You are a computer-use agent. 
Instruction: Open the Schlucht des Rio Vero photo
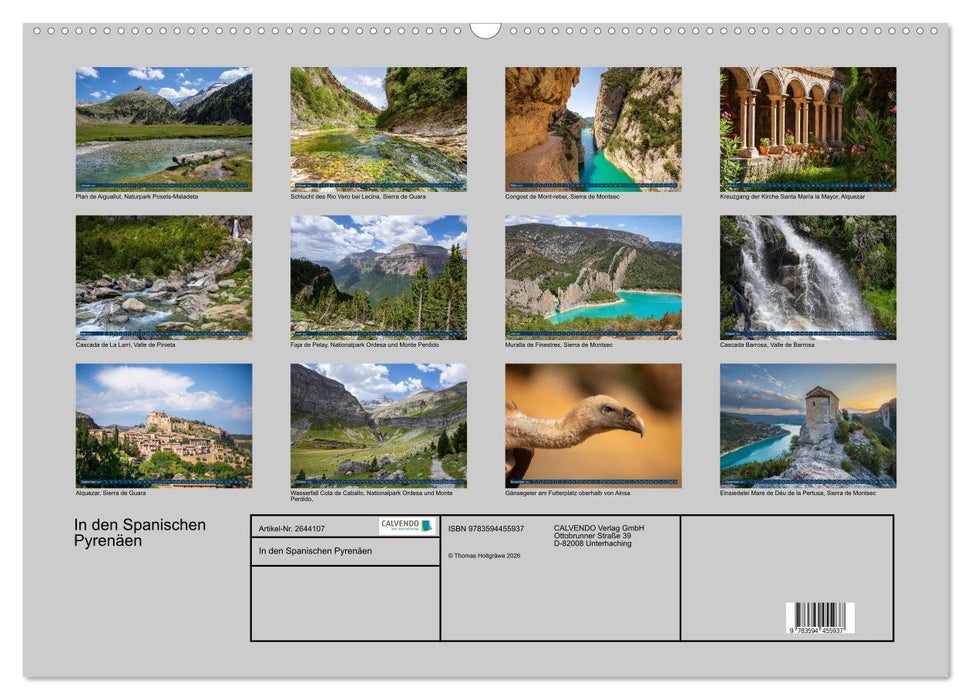pyautogui.click(x=378, y=129)
